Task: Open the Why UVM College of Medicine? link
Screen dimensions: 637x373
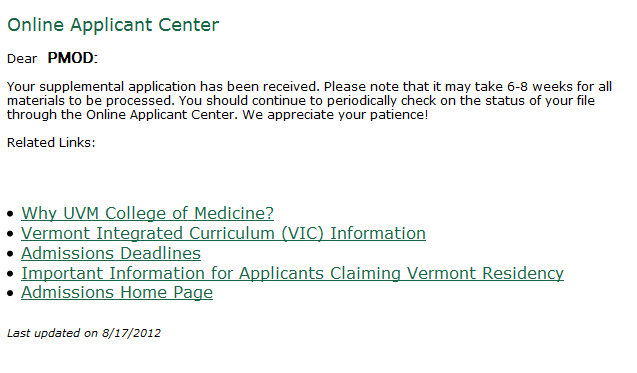Action: click(x=147, y=213)
